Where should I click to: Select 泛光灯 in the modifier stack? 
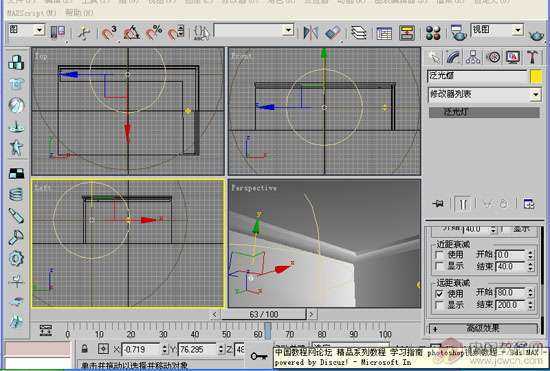coord(484,112)
